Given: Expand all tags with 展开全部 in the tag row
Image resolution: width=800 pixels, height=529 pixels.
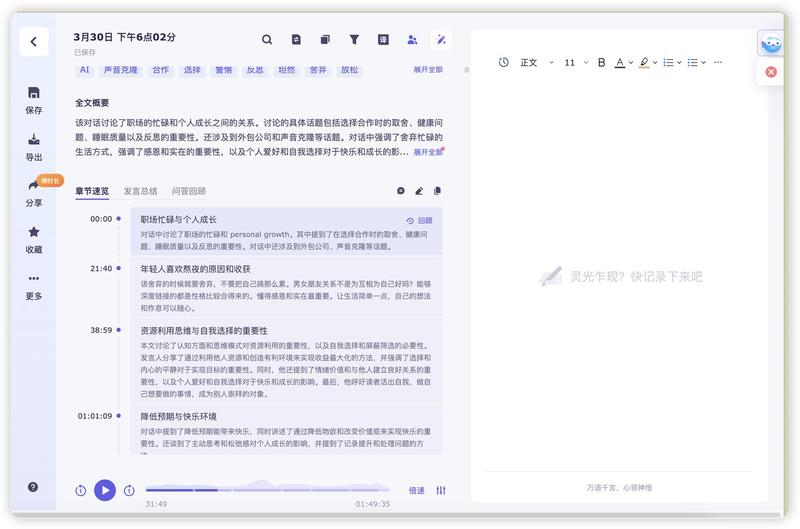Looking at the screenshot, I should pos(428,69).
